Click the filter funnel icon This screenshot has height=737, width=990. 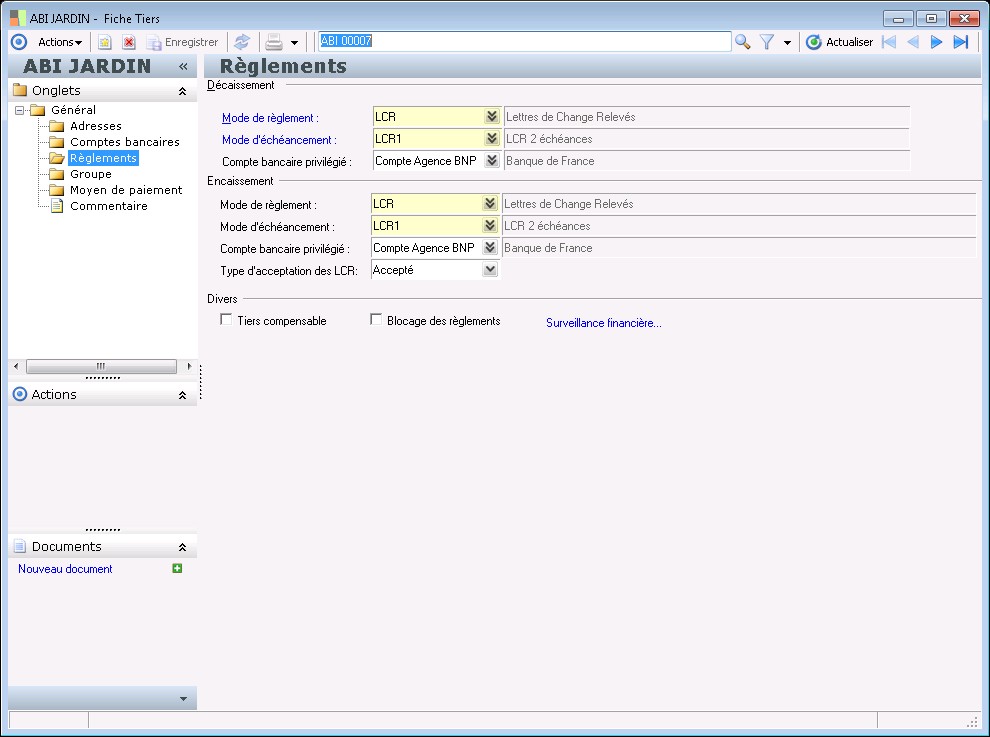(767, 42)
